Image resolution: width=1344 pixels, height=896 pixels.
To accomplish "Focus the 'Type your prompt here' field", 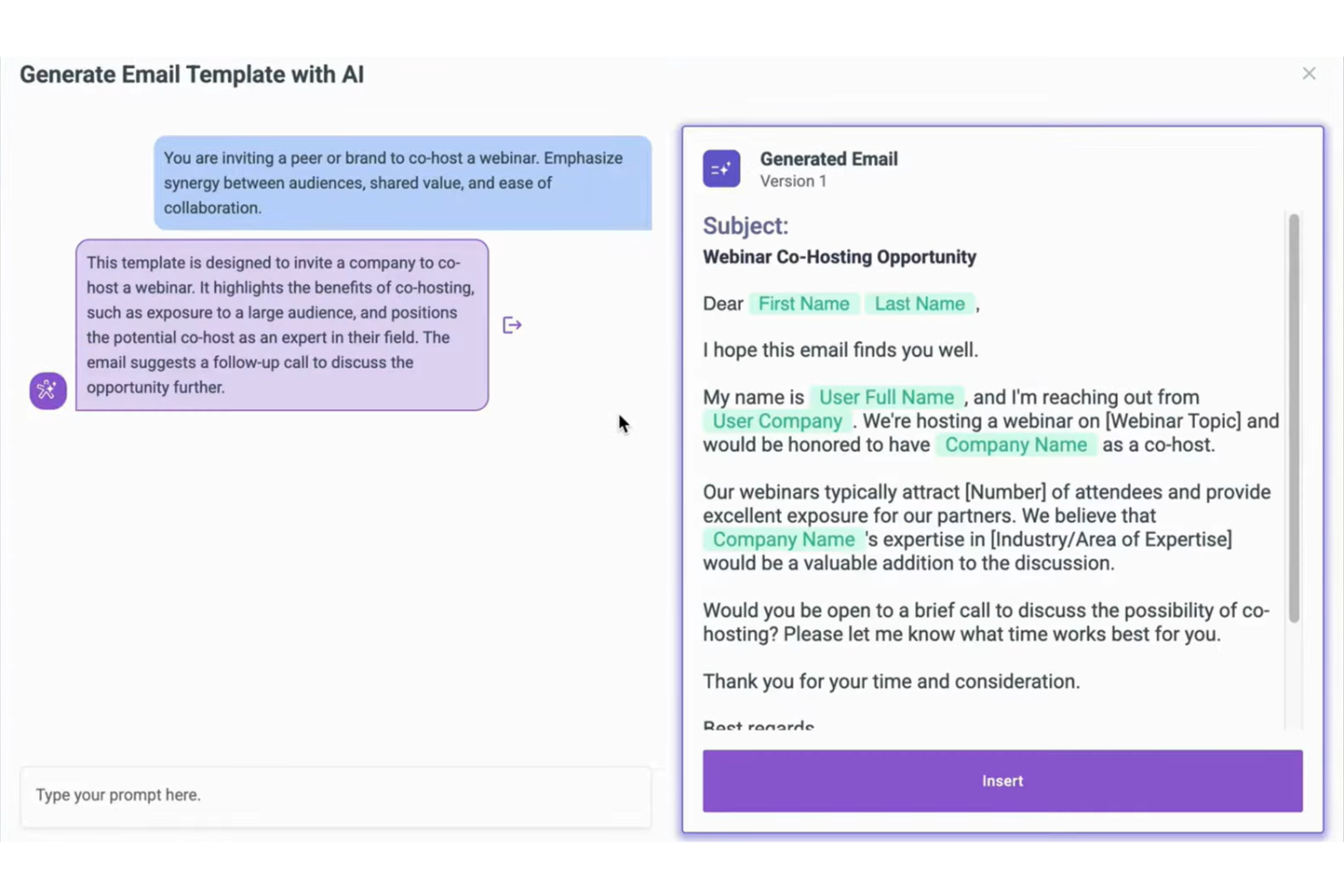I will tap(336, 796).
